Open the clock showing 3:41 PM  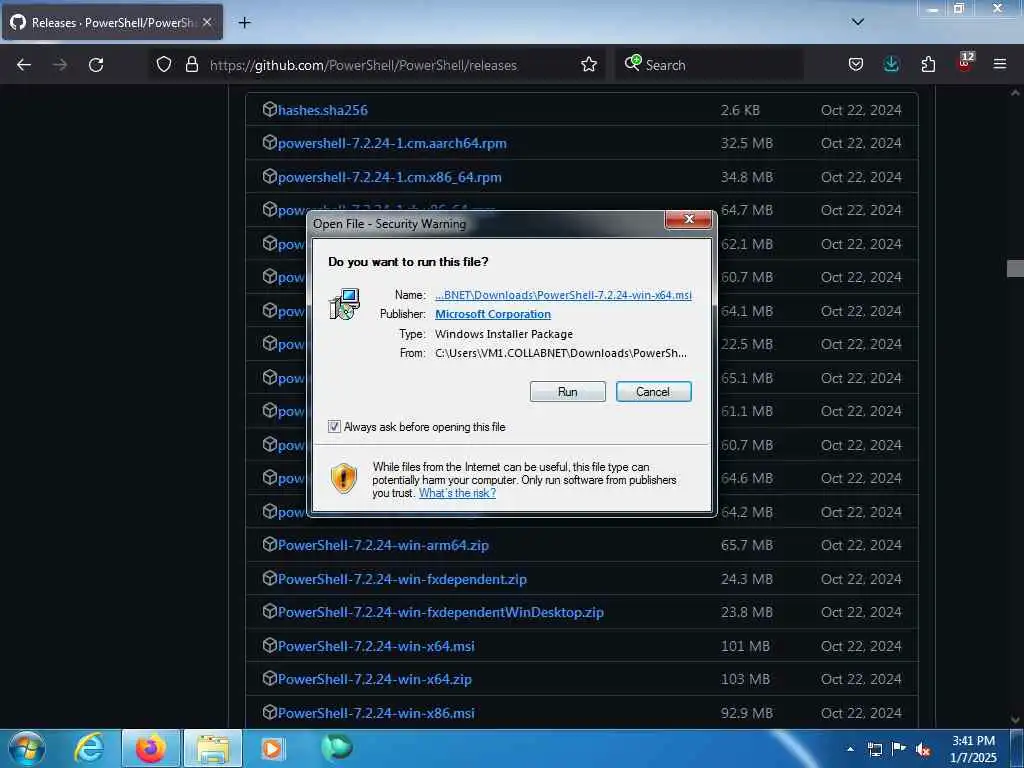pos(974,749)
